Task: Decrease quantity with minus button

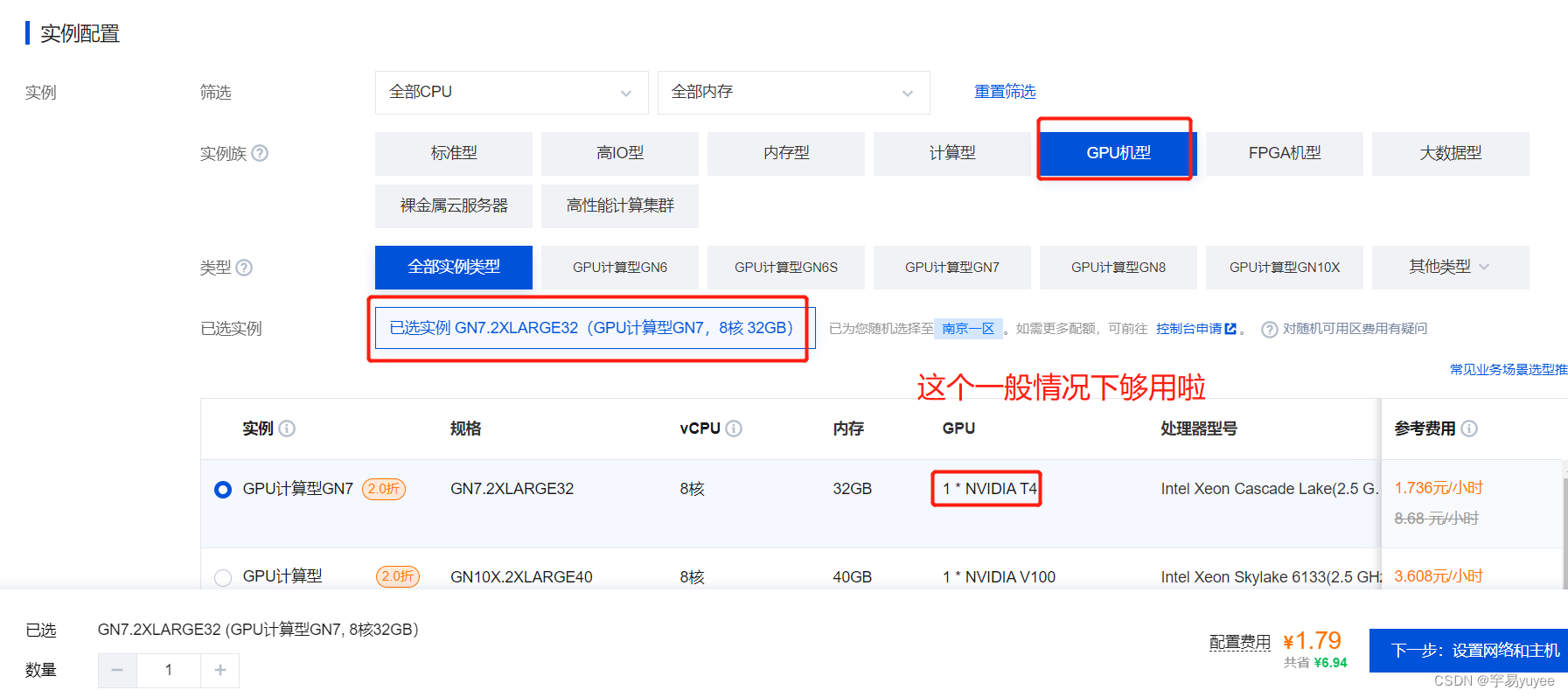Action: (117, 671)
